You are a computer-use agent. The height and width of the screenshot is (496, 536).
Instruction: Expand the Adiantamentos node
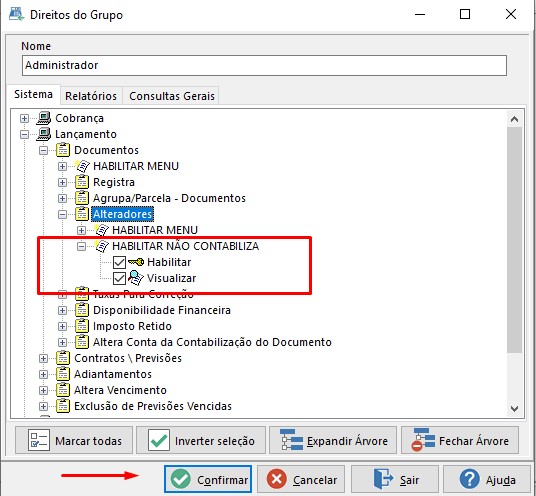[x=43, y=374]
